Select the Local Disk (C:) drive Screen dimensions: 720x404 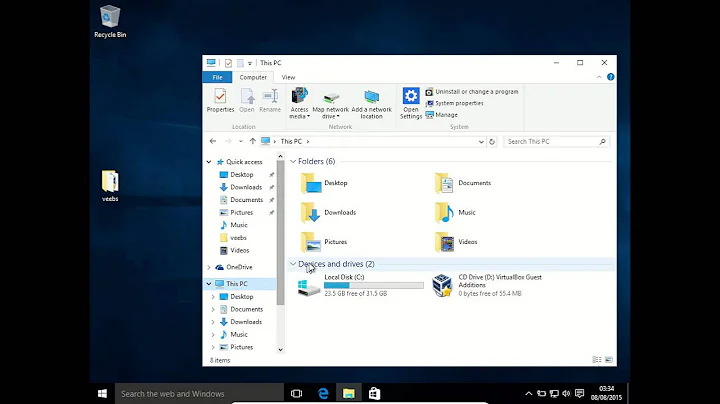360,285
